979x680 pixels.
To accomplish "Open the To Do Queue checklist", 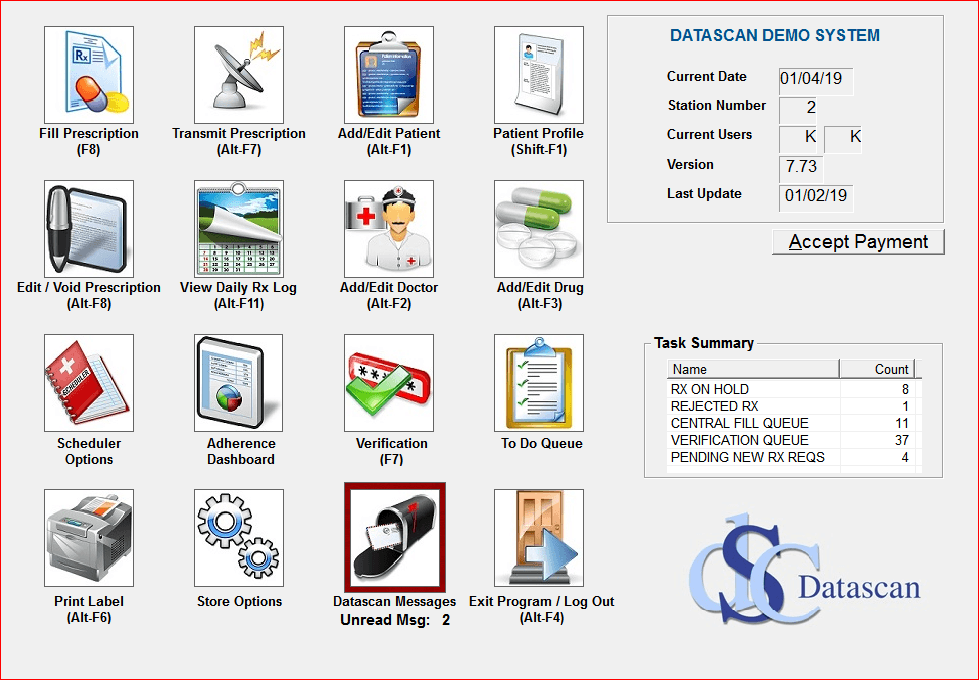I will click(x=539, y=383).
